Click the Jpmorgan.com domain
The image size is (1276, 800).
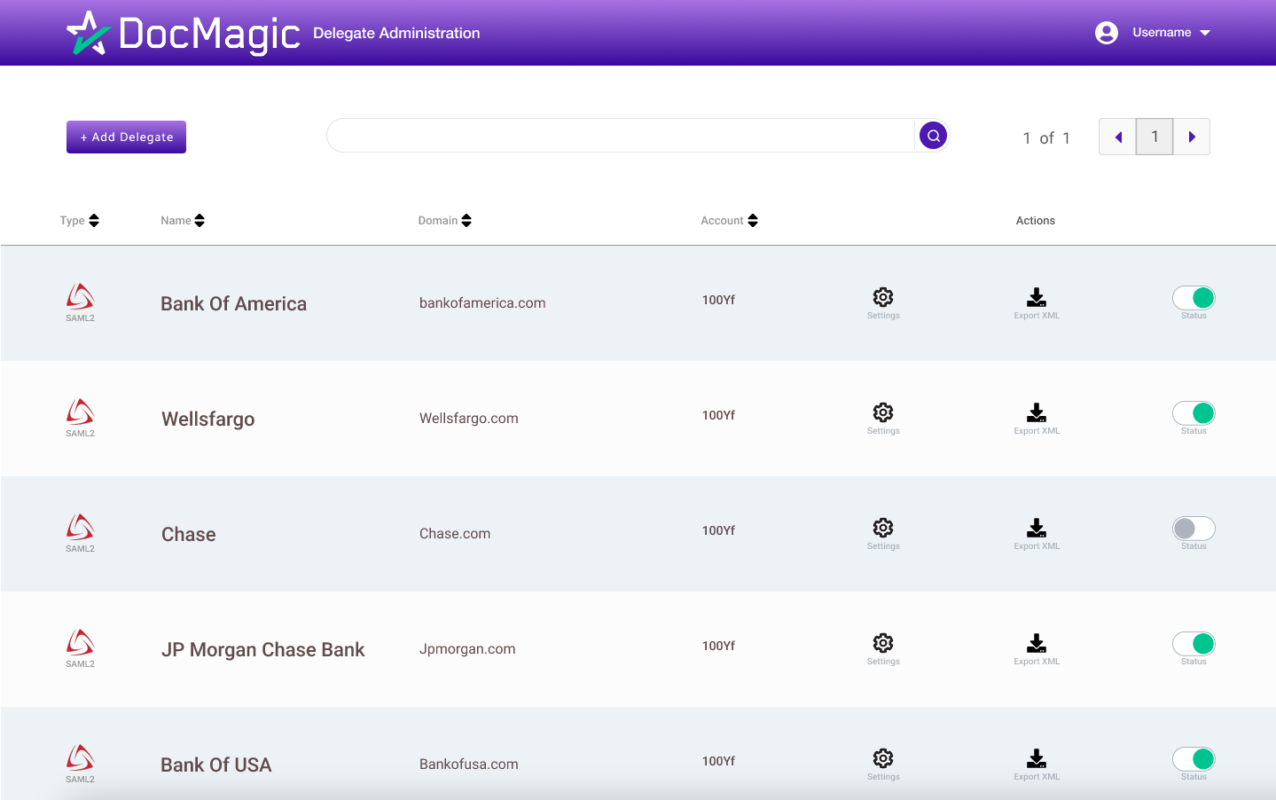pyautogui.click(x=467, y=649)
